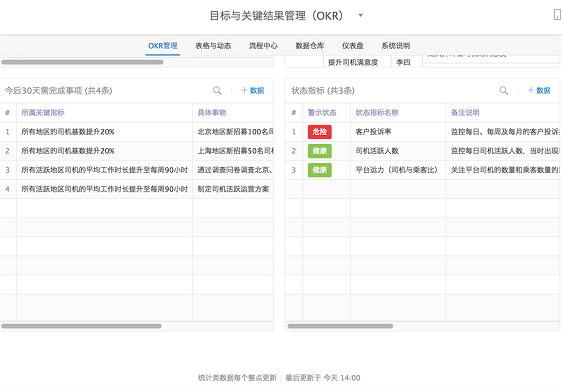
Task: Click the 状态指标名称 column header
Action: (x=377, y=113)
